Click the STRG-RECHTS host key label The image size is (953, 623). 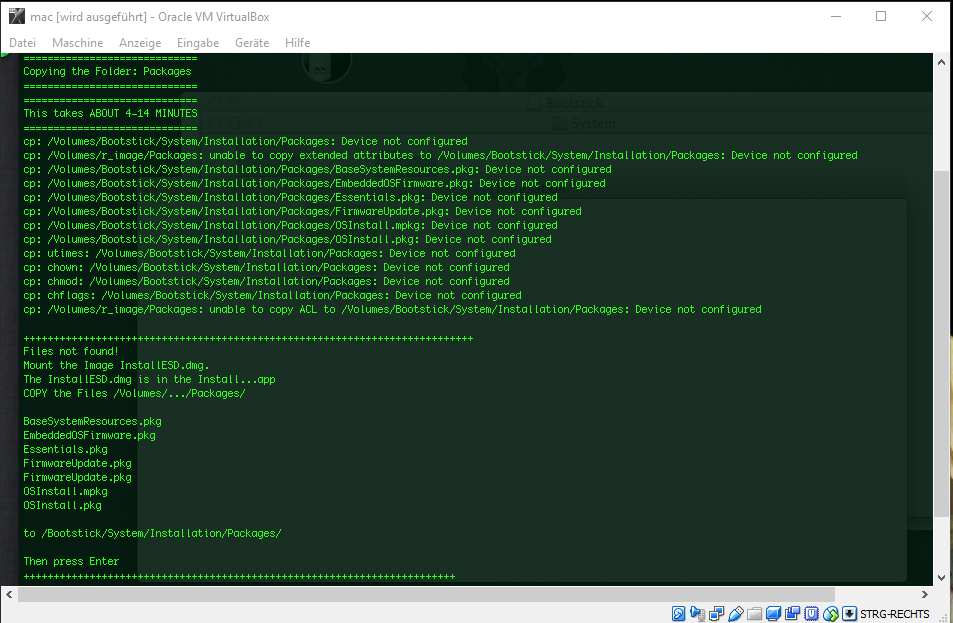click(x=894, y=614)
